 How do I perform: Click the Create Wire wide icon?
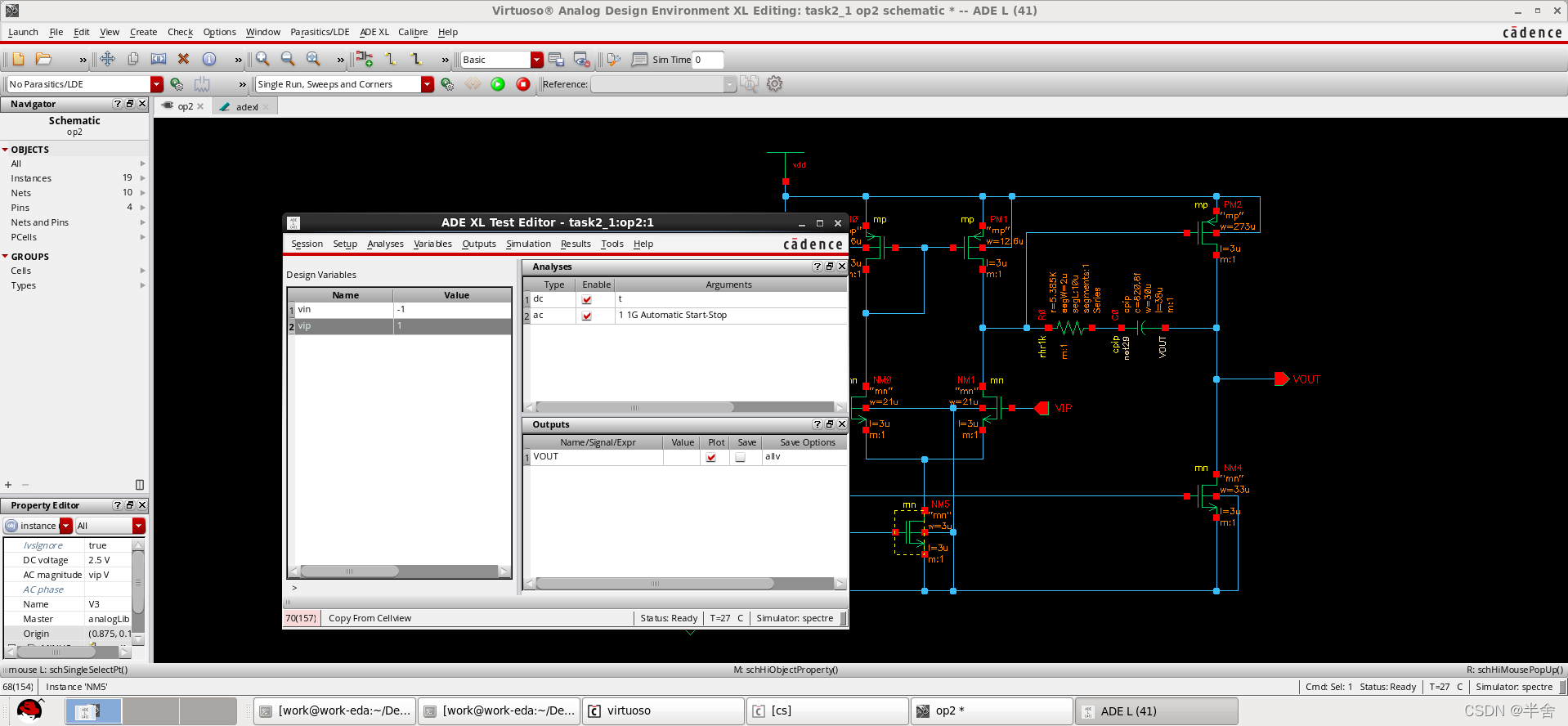(x=417, y=59)
